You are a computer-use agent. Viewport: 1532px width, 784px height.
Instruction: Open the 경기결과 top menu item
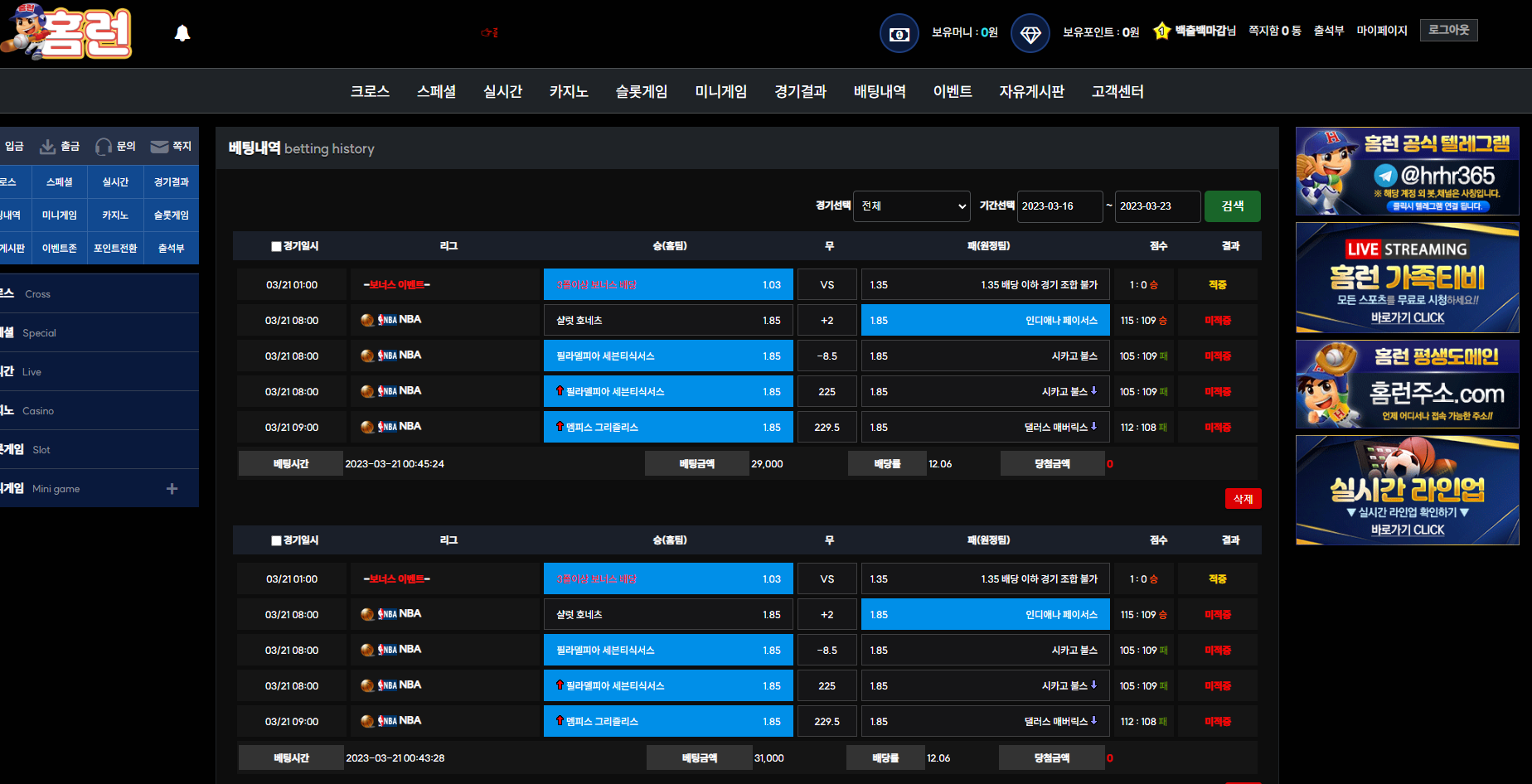(x=801, y=91)
